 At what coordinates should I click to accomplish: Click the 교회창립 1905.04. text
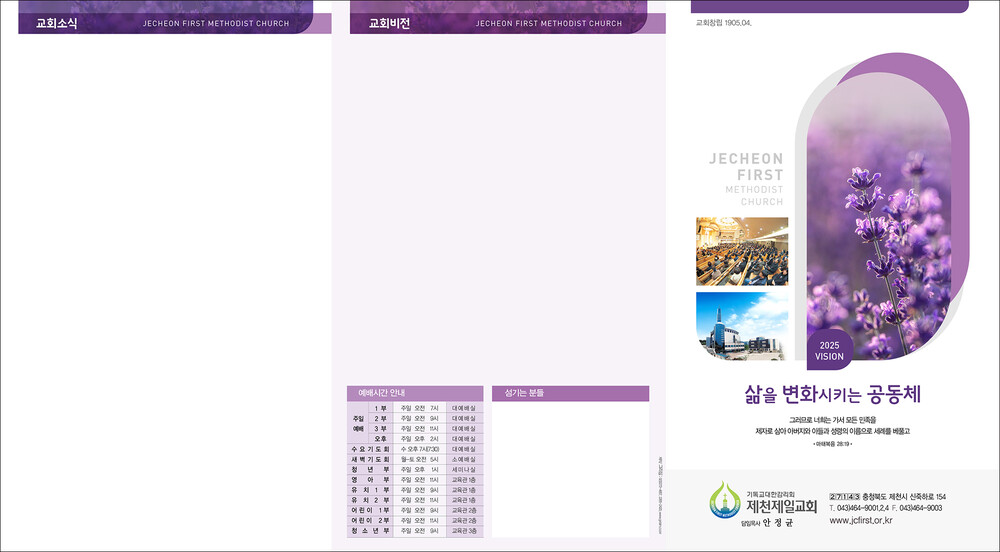tap(722, 21)
